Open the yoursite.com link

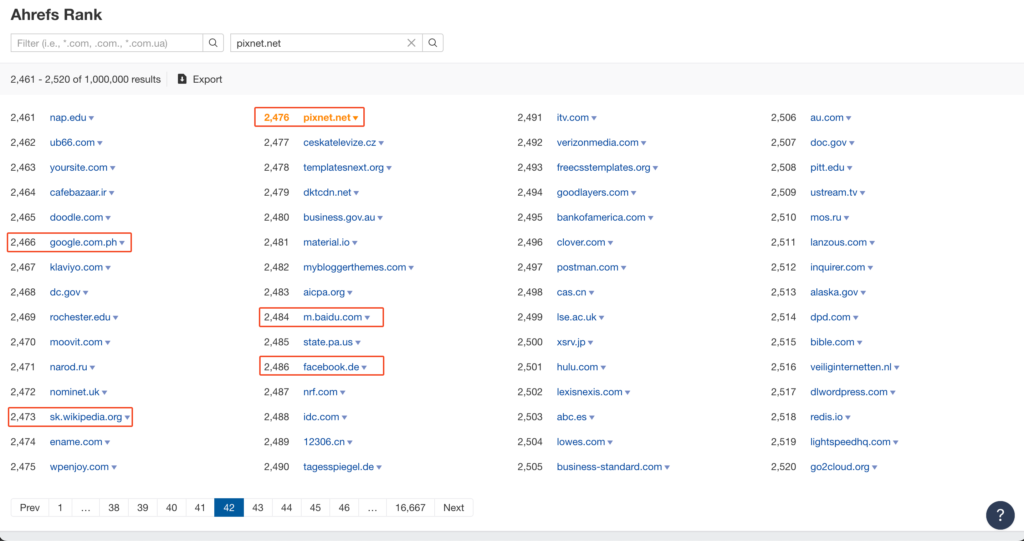78,167
